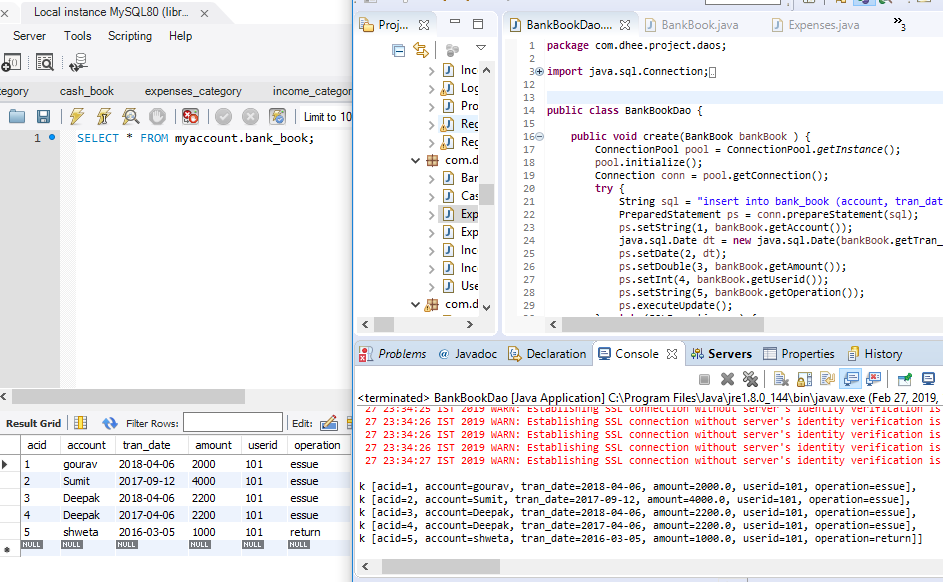The height and width of the screenshot is (582, 943).
Task: Open the Javadoc view tab
Action: coord(468,354)
